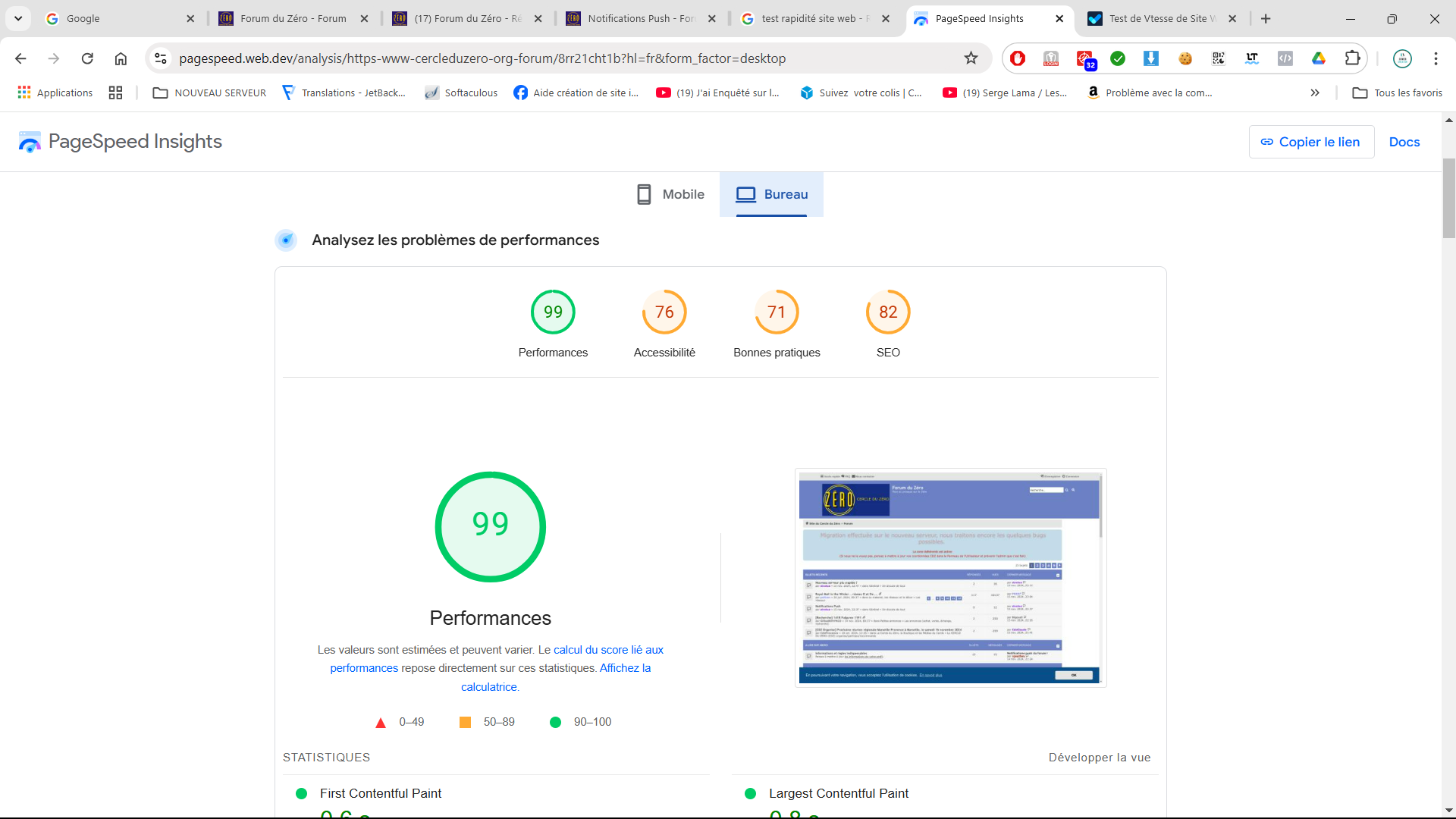Screen dimensions: 1456x819
Task: Click the PageSpeed Insights logo icon
Action: click(x=30, y=142)
